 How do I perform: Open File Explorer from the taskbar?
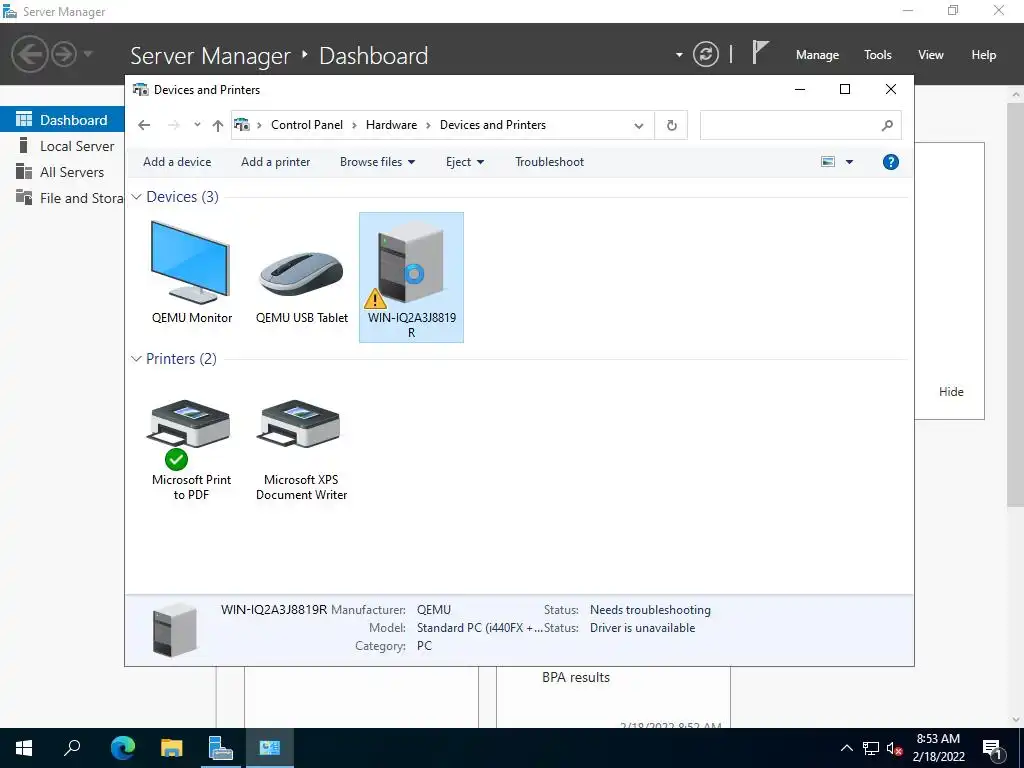tap(171, 748)
